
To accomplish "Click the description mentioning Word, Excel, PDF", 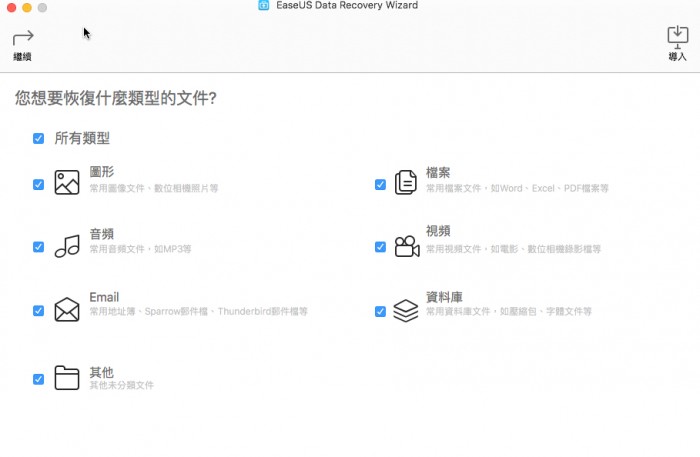I will (517, 188).
